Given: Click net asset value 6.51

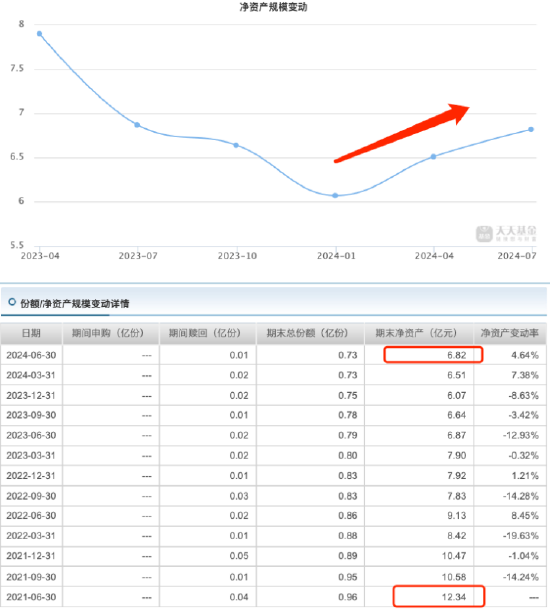Looking at the screenshot, I should [x=456, y=375].
